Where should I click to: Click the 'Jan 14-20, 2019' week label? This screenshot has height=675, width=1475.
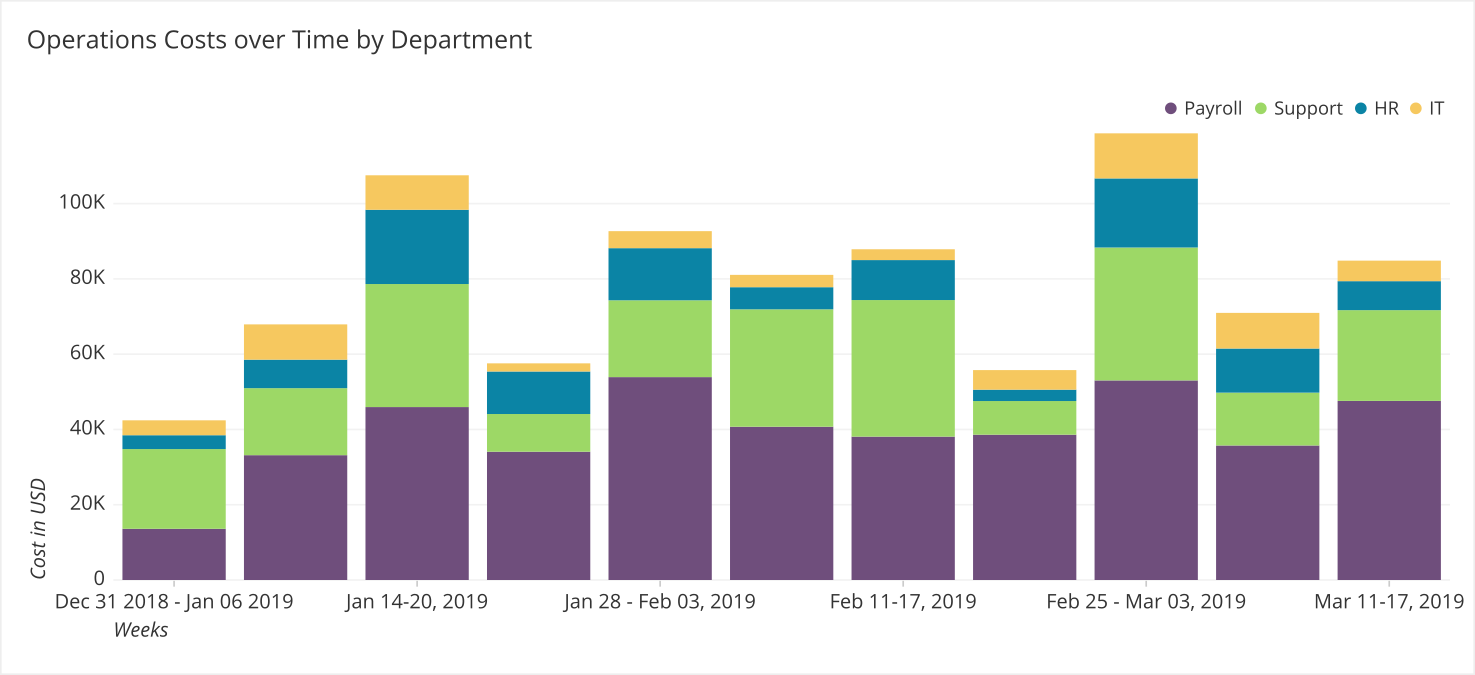click(417, 601)
